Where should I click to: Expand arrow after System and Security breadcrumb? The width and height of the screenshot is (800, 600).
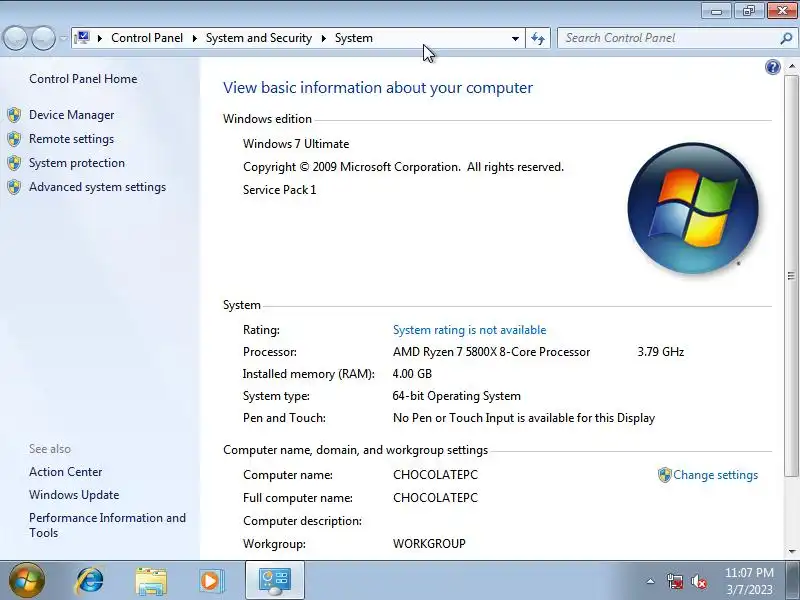click(323, 38)
